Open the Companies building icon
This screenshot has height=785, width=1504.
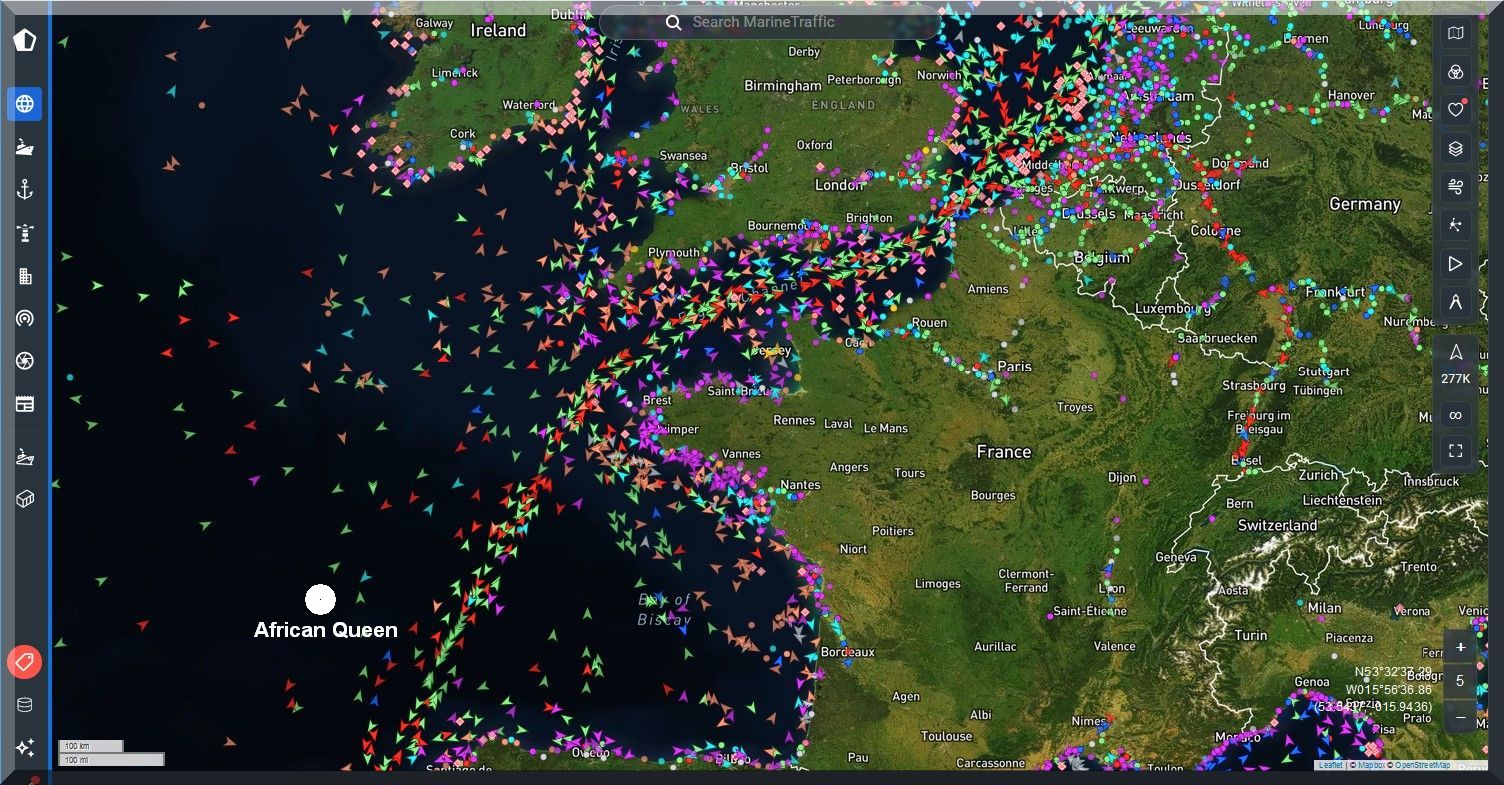tap(25, 276)
